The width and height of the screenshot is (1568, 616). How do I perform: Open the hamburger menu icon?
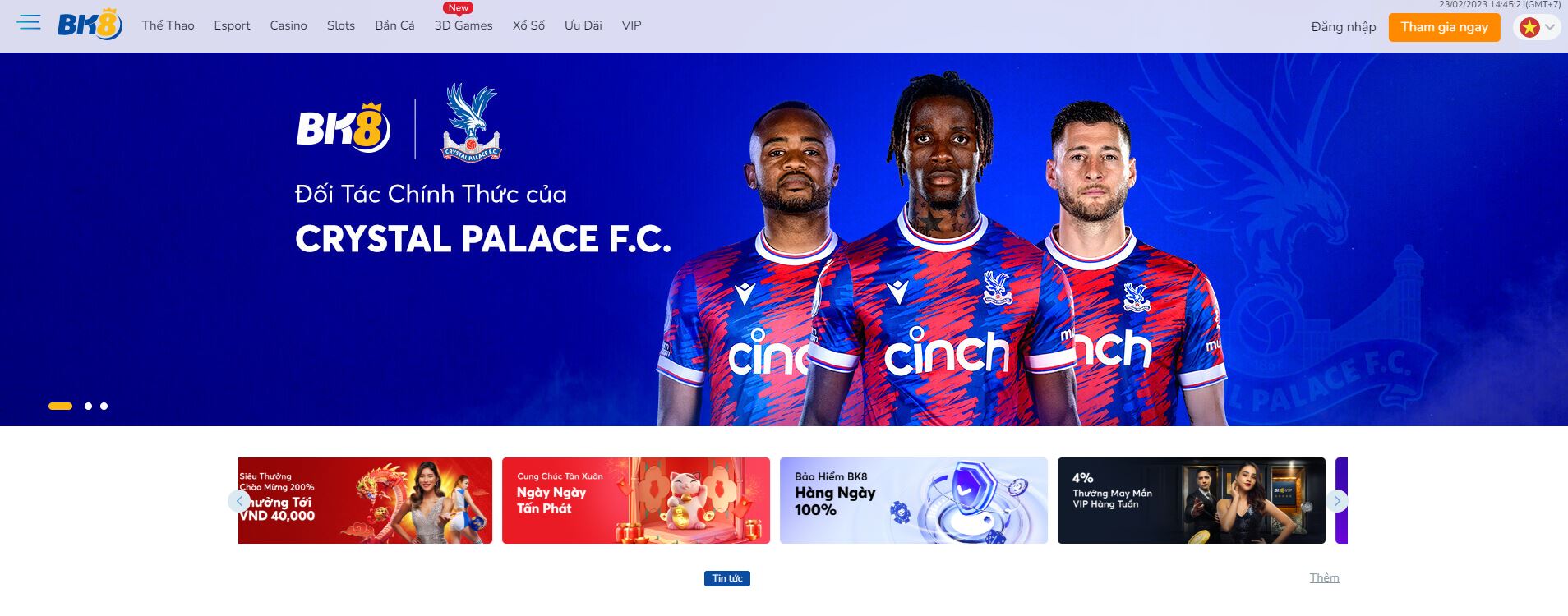coord(29,22)
